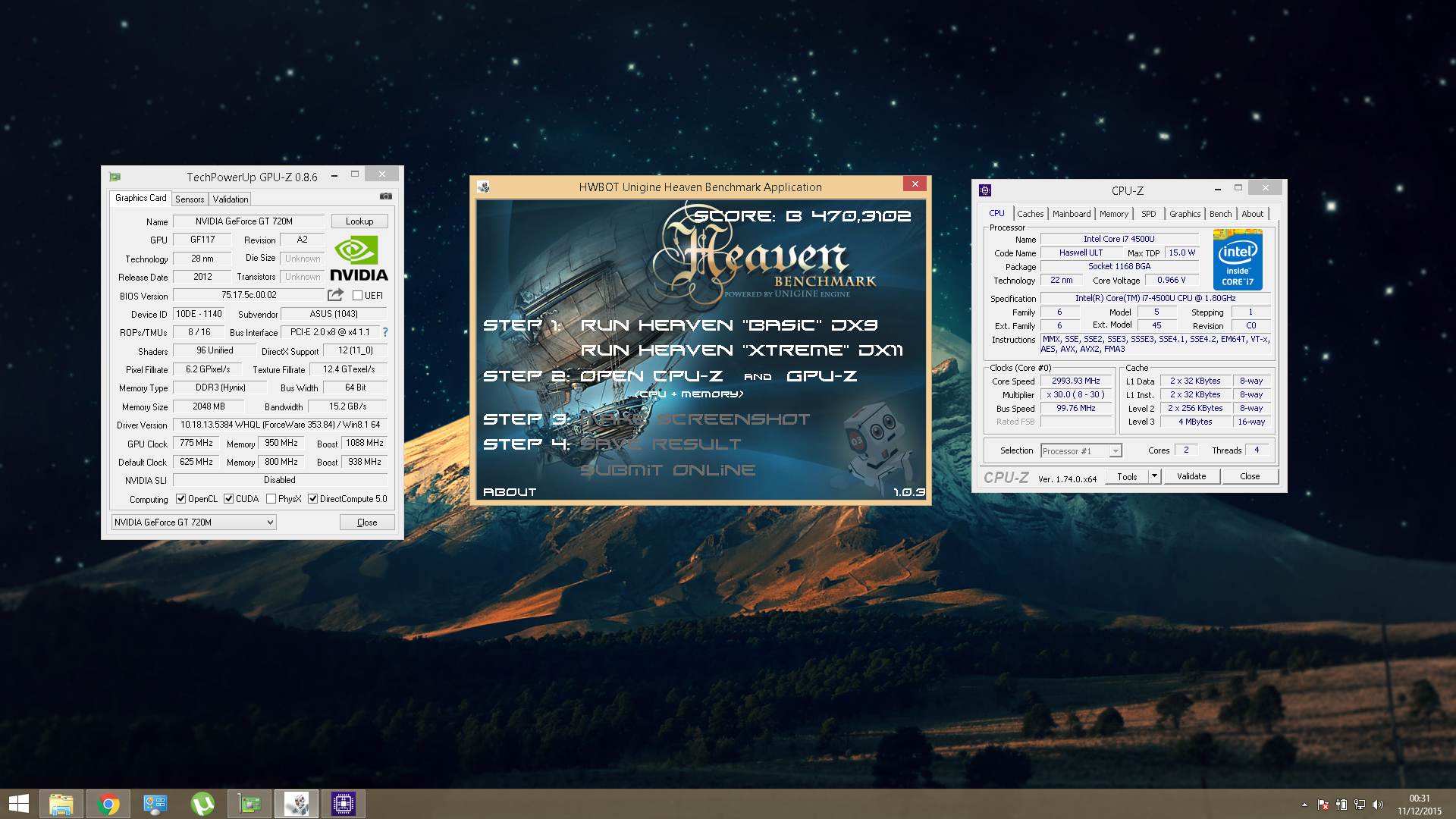Click the GPU-Z title bar app icon
This screenshot has height=819, width=1456.
pyautogui.click(x=115, y=177)
